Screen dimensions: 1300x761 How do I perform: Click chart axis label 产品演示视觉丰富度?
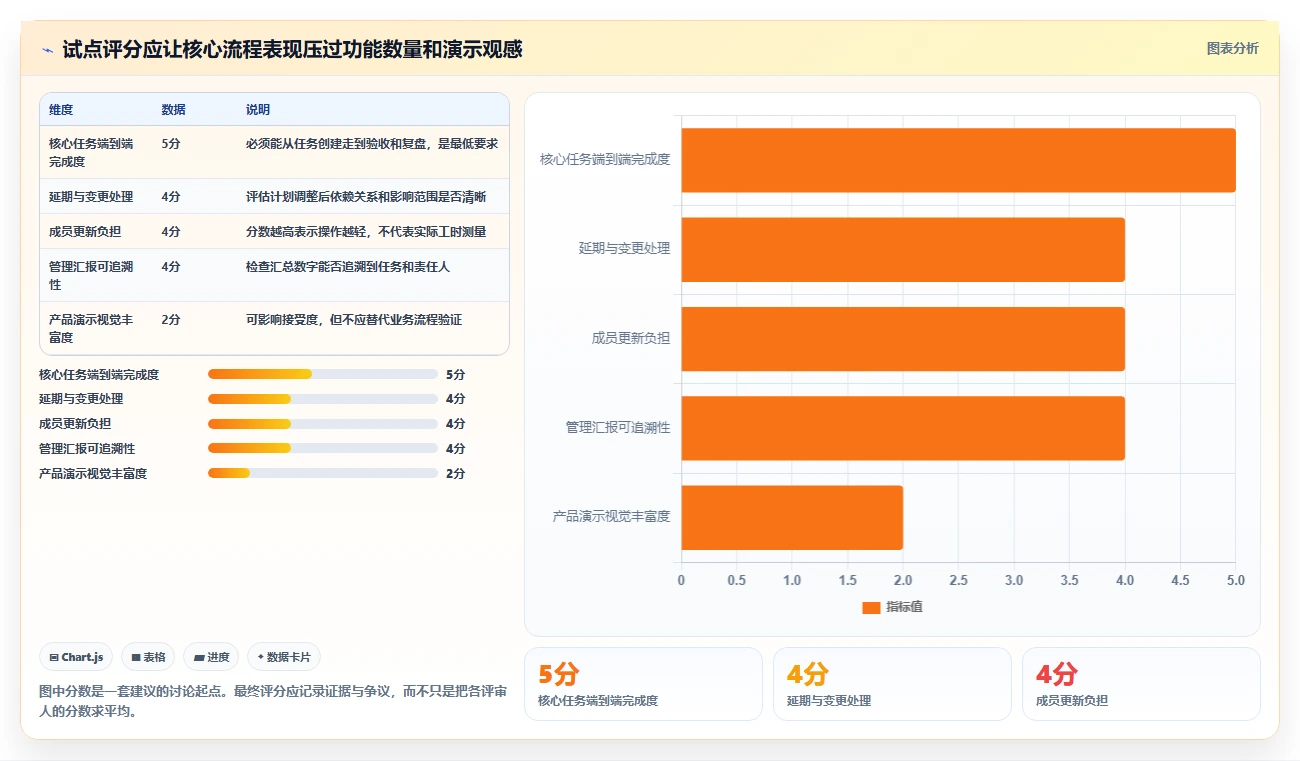pyautogui.click(x=611, y=517)
